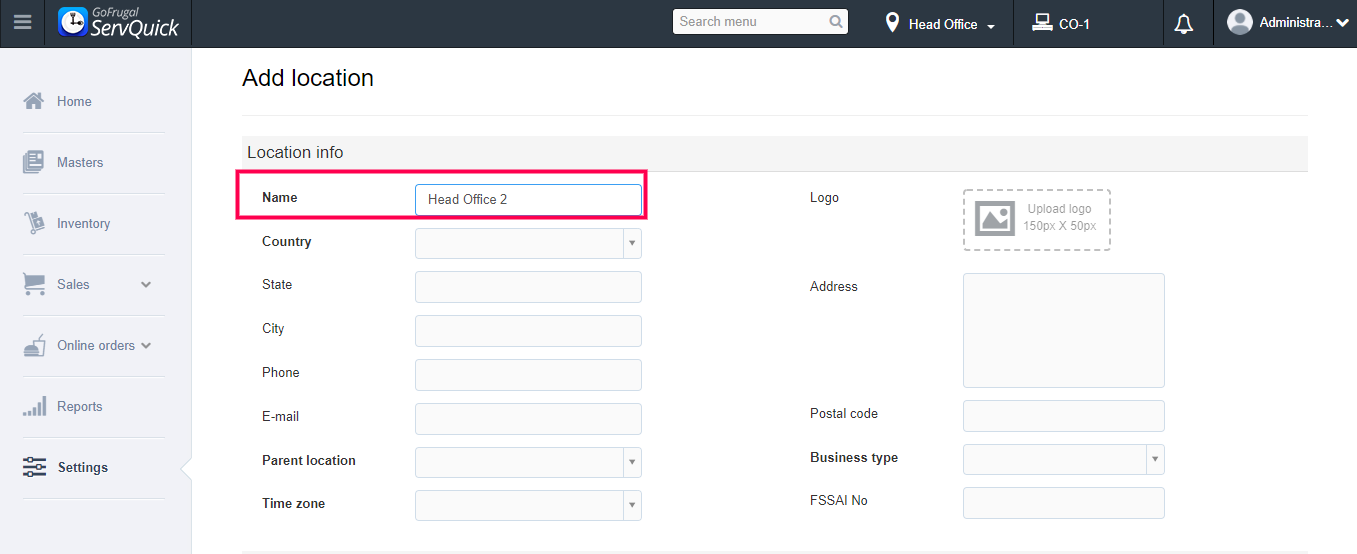Click the hamburger menu icon
1357x554 pixels.
click(x=22, y=22)
